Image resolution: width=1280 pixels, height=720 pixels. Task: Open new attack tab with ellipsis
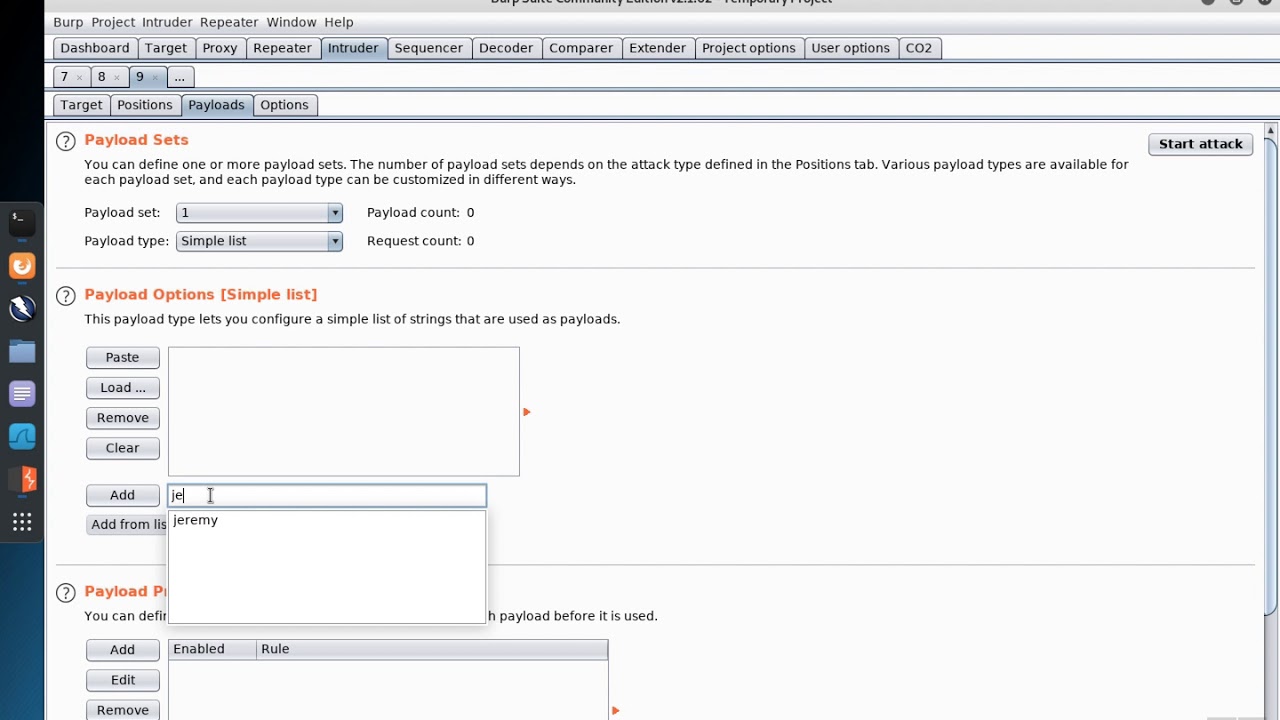(x=179, y=77)
